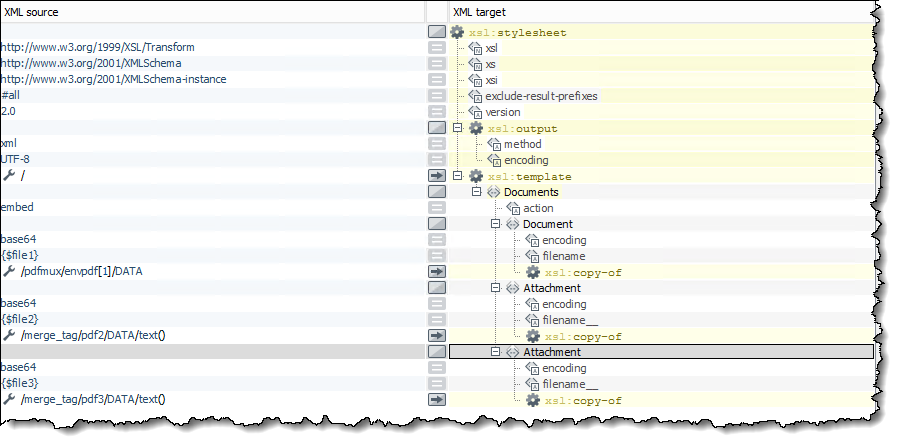Click the attribute icon beside exclude-result-prefixes
Viewport: 902px width, 446px height.
(476, 96)
